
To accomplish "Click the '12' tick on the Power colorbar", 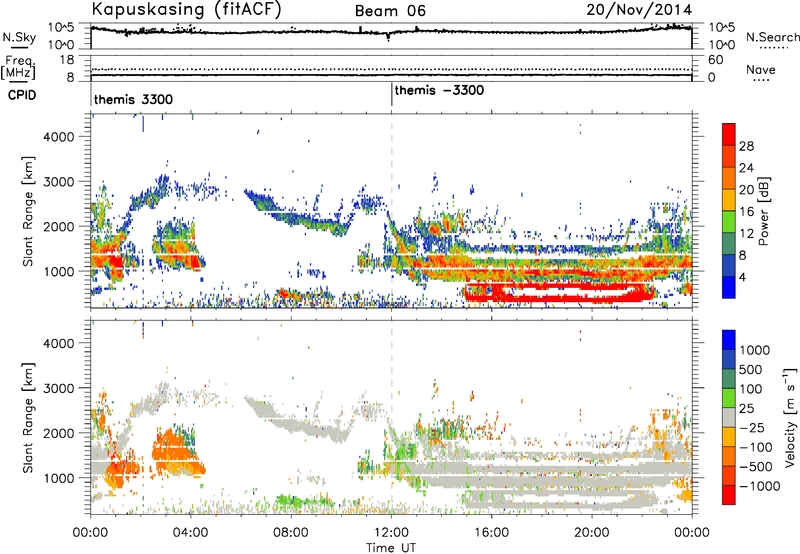I will coord(746,234).
